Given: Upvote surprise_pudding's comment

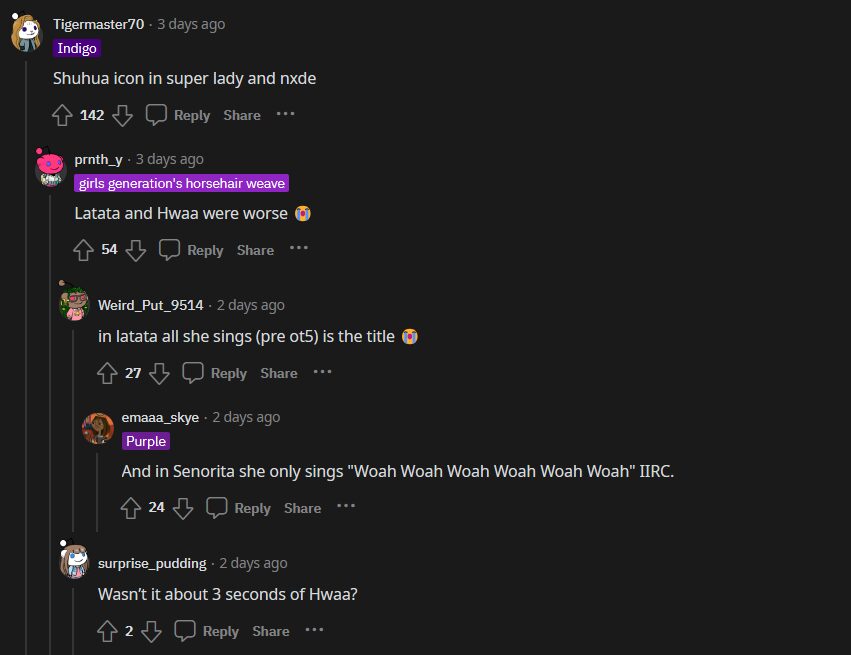Looking at the screenshot, I should [x=107, y=631].
